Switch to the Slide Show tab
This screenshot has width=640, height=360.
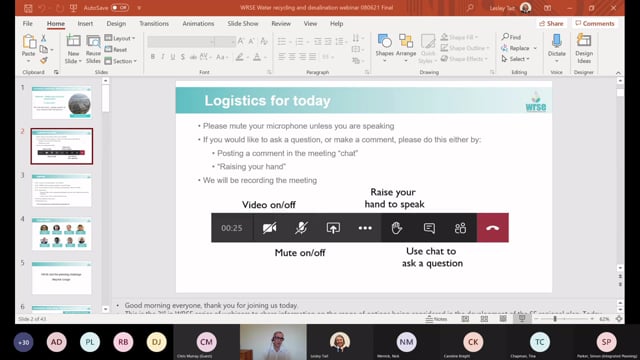point(243,24)
